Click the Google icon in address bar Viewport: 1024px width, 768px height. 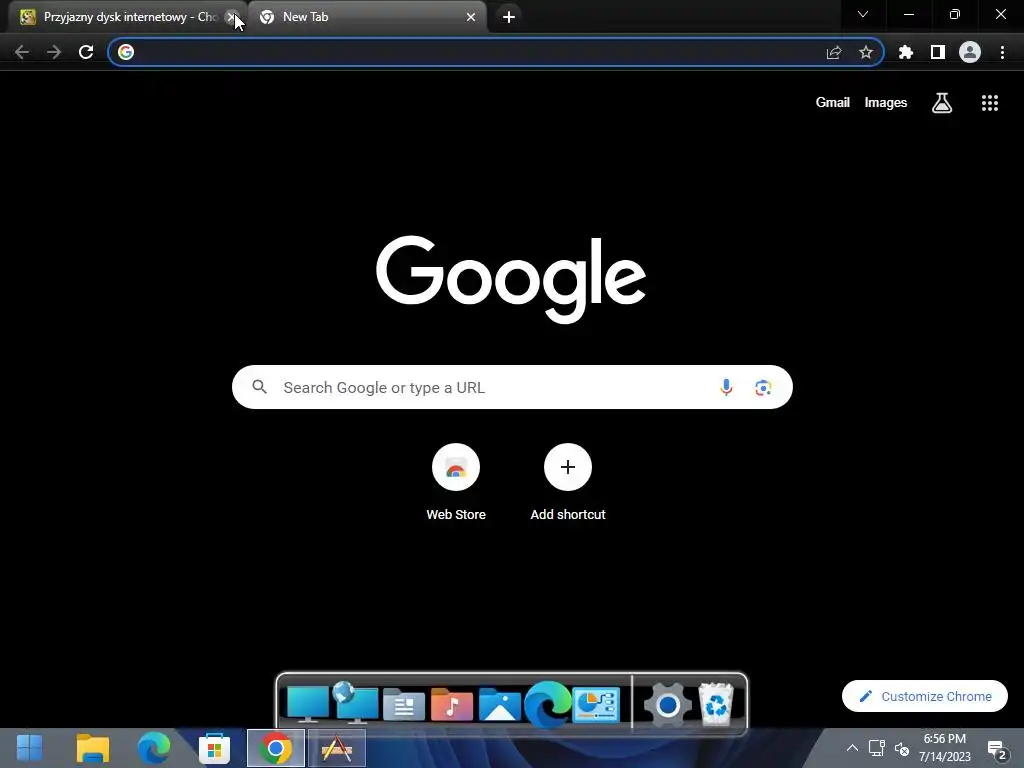coord(126,52)
